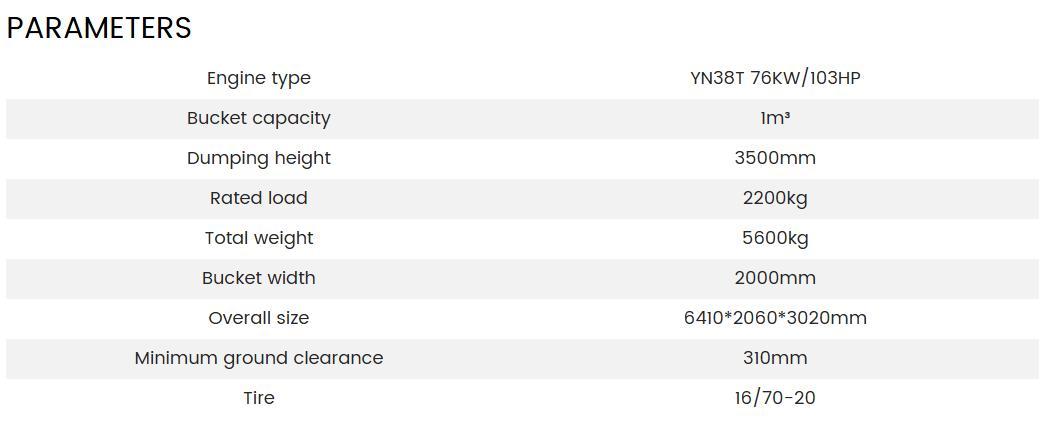Select the 16/70-20 tire size value
This screenshot has height=433, width=1049.
(x=775, y=398)
